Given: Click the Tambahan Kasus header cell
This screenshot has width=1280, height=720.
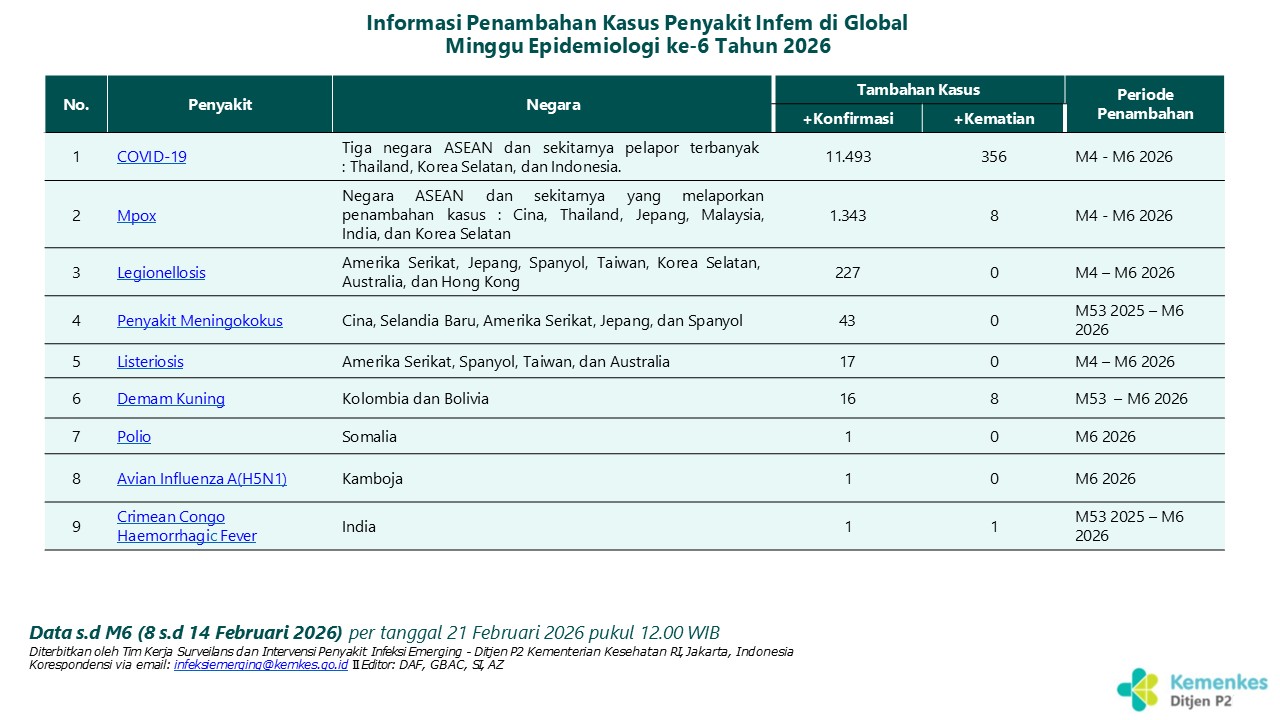Looking at the screenshot, I should 918,90.
